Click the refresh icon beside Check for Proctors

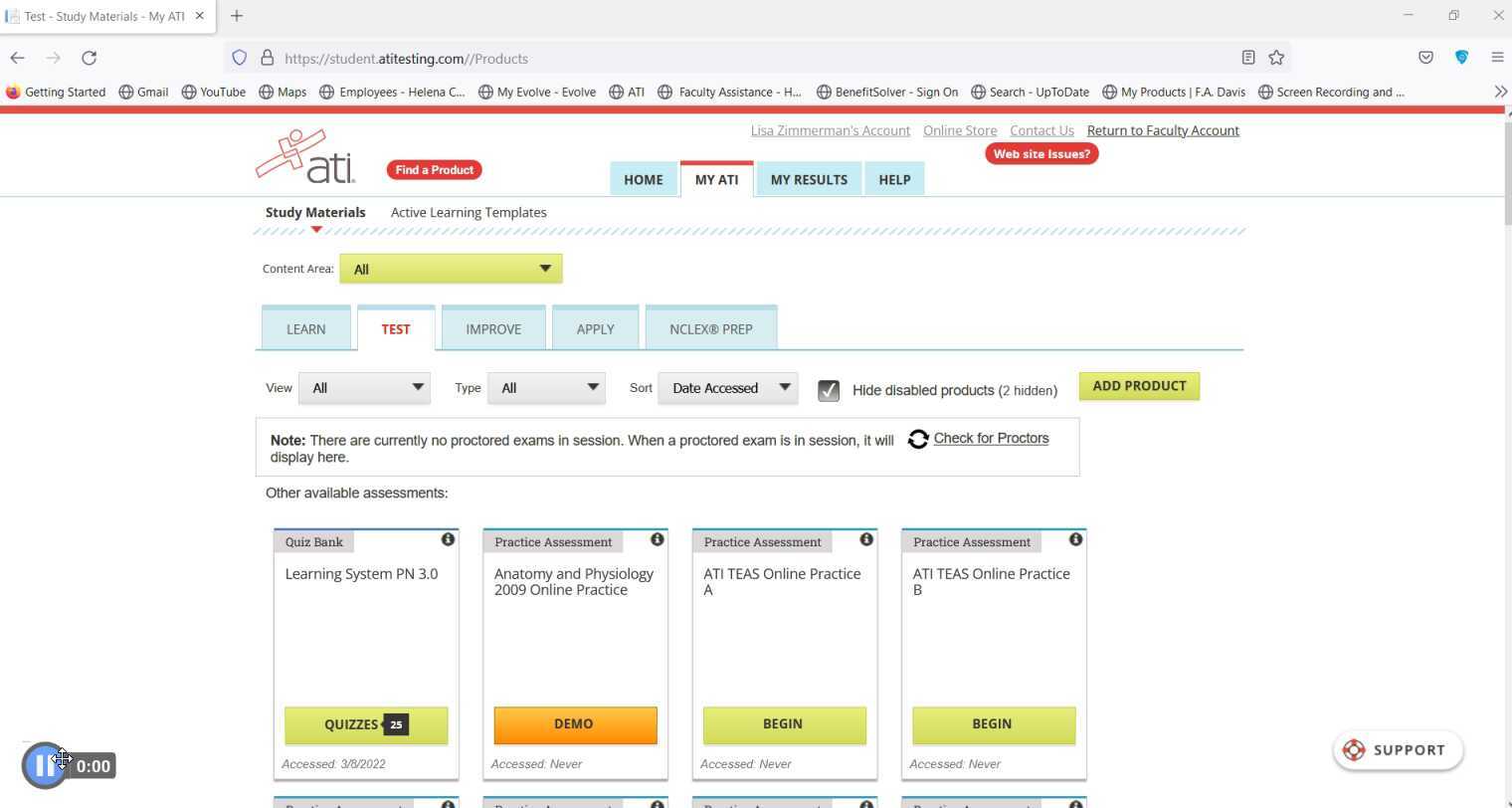pyautogui.click(x=917, y=439)
